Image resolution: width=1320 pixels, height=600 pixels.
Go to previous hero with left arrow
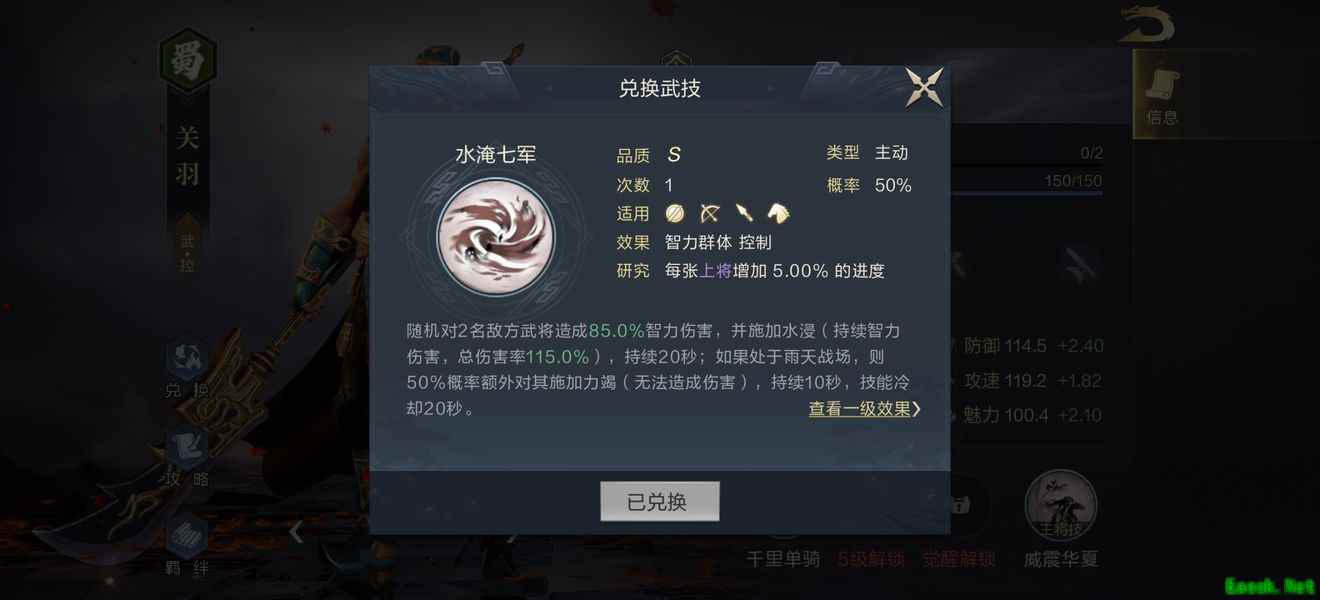[x=296, y=533]
